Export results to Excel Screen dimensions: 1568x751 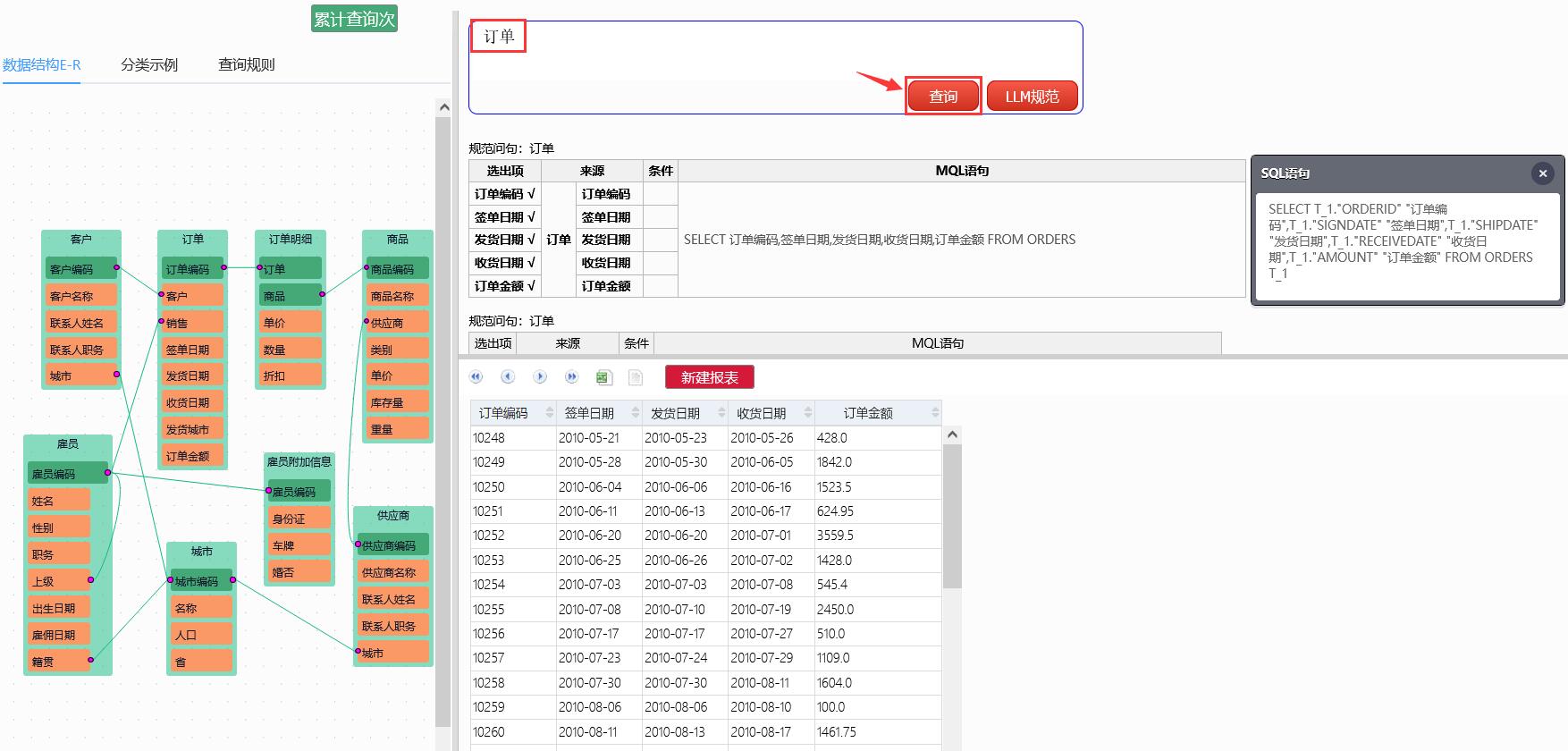(603, 377)
